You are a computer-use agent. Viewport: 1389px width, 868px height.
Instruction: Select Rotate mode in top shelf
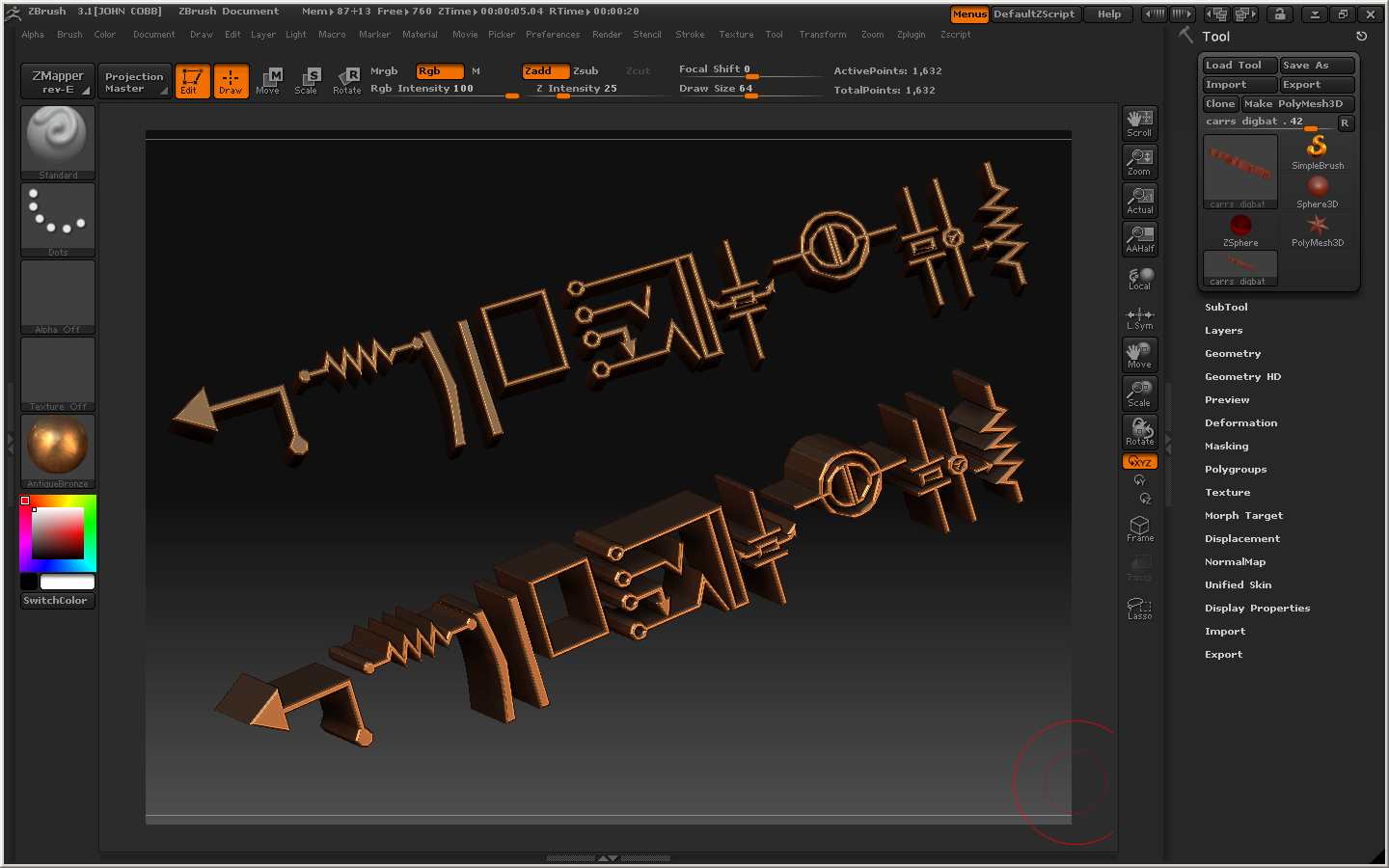click(347, 81)
